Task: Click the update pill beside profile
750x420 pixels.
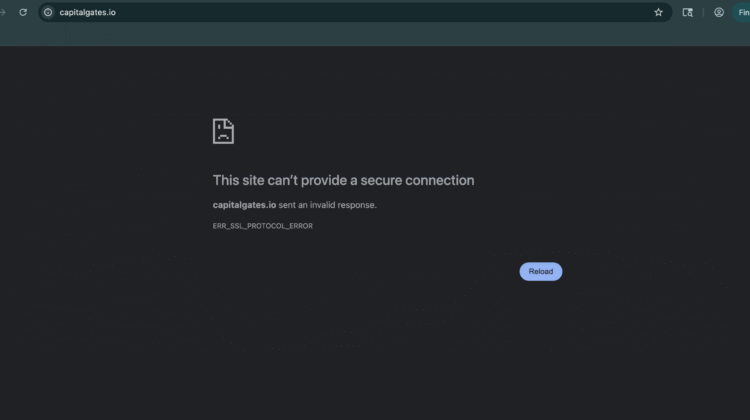Action: 742,12
